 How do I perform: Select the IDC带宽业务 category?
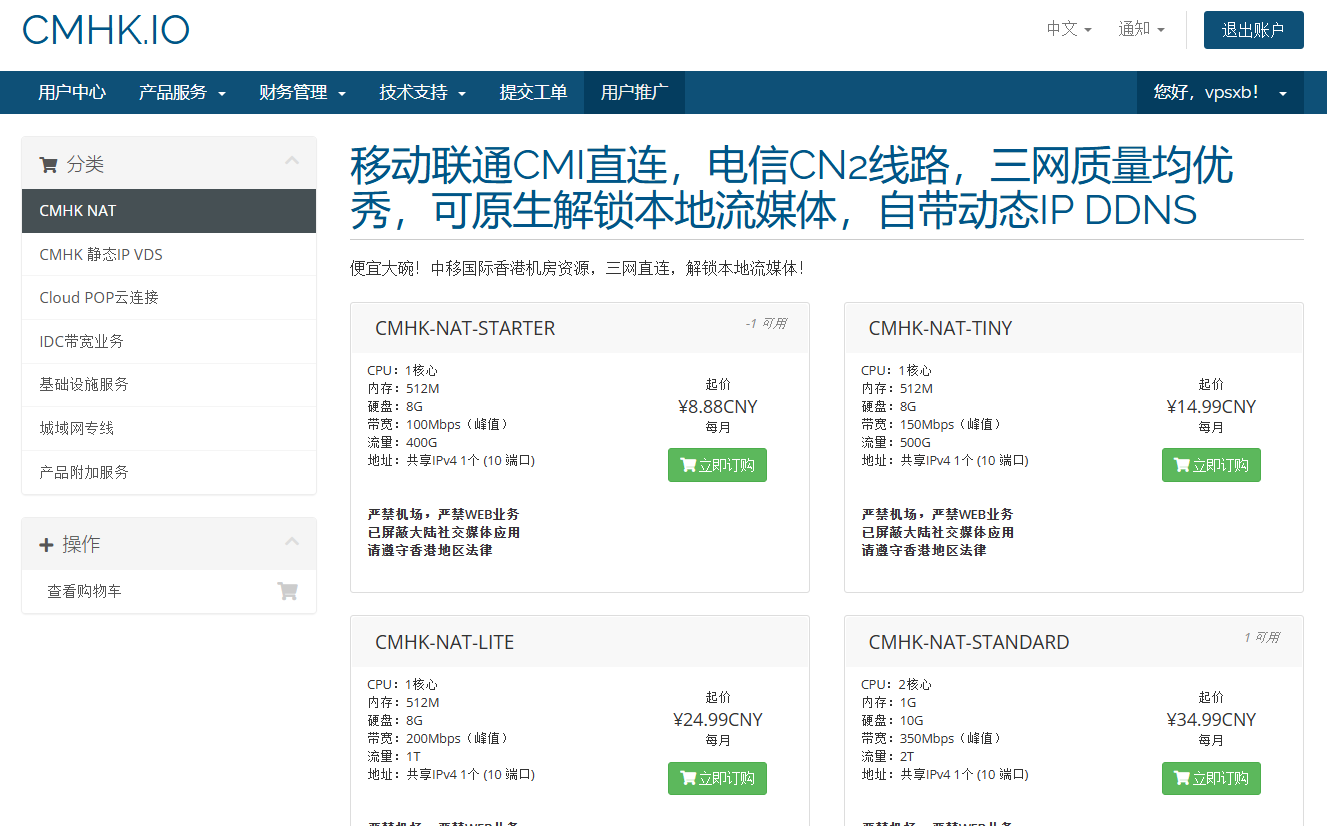tap(169, 341)
